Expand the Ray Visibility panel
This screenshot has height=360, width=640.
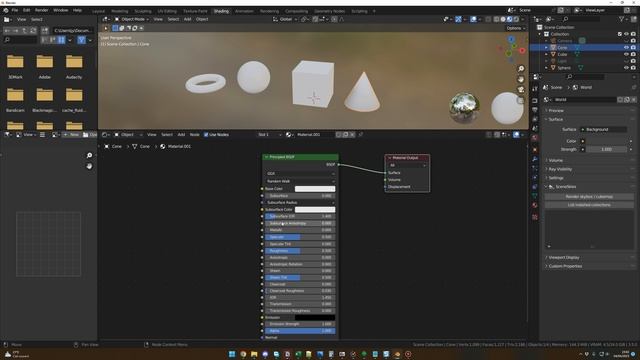point(560,169)
